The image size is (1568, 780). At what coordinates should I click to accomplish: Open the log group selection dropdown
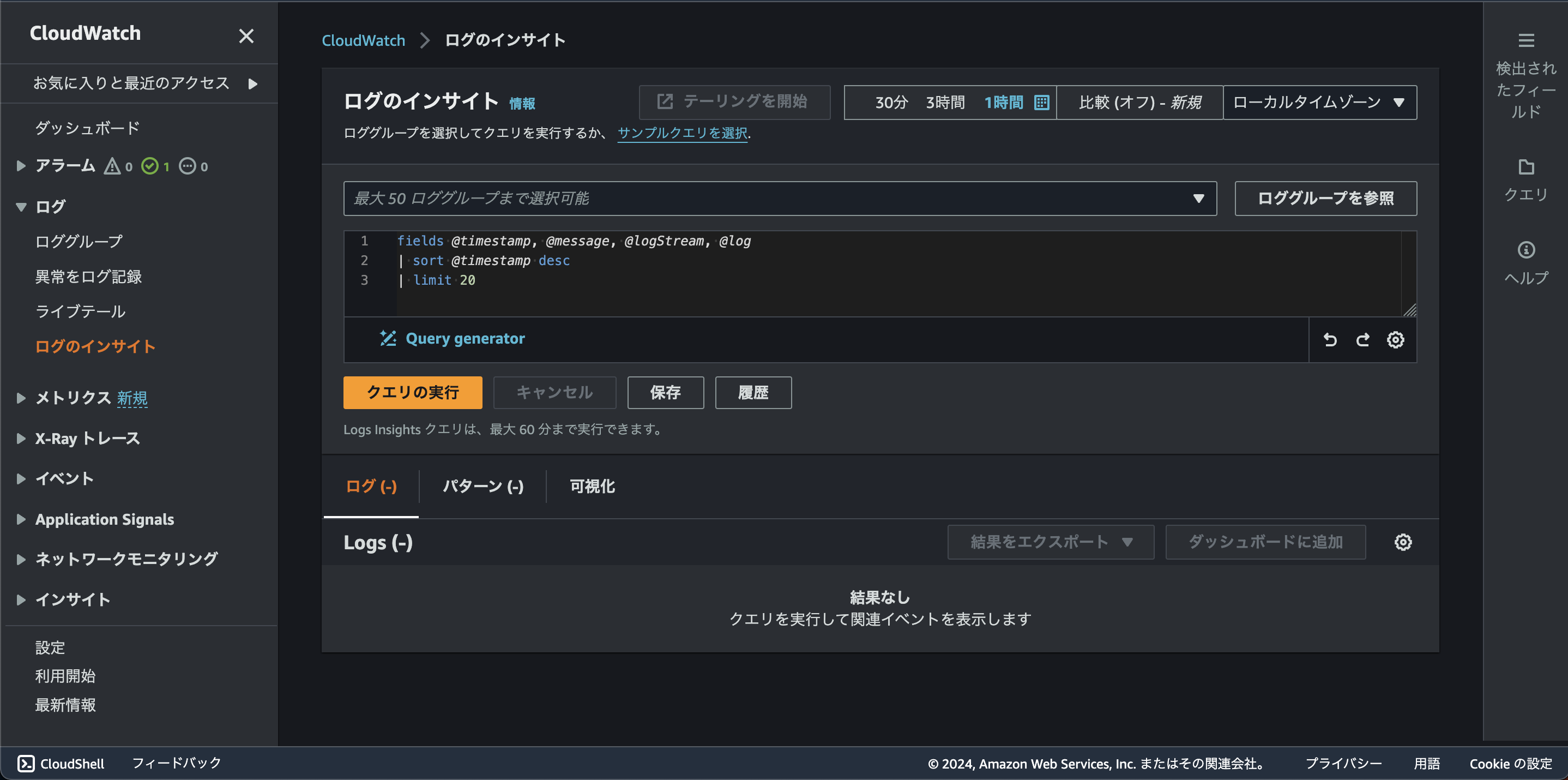[x=780, y=199]
